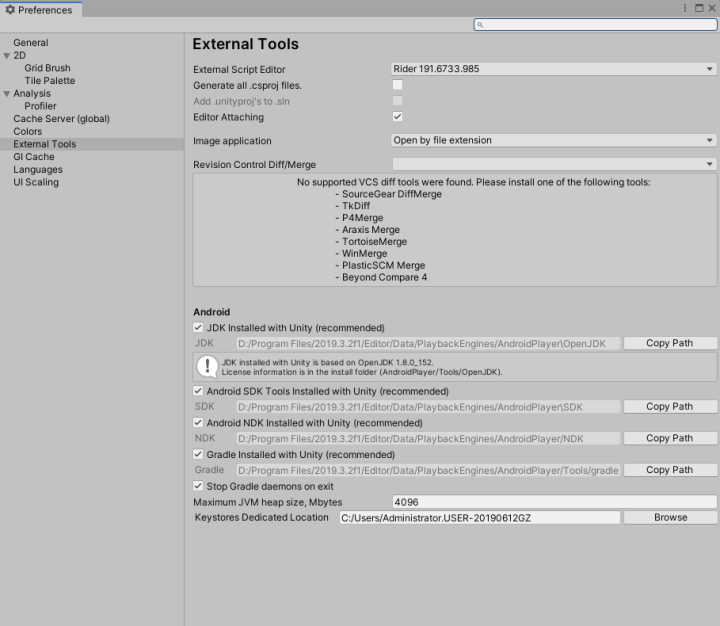The image size is (720, 626).
Task: Browse for Keystores Dedicated Location
Action: pyautogui.click(x=670, y=518)
